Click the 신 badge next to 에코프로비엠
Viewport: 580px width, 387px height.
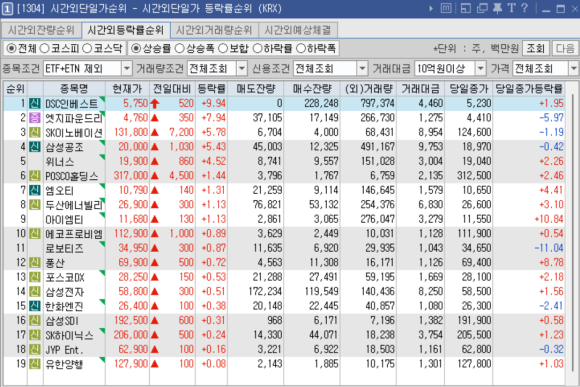pyautogui.click(x=35, y=233)
